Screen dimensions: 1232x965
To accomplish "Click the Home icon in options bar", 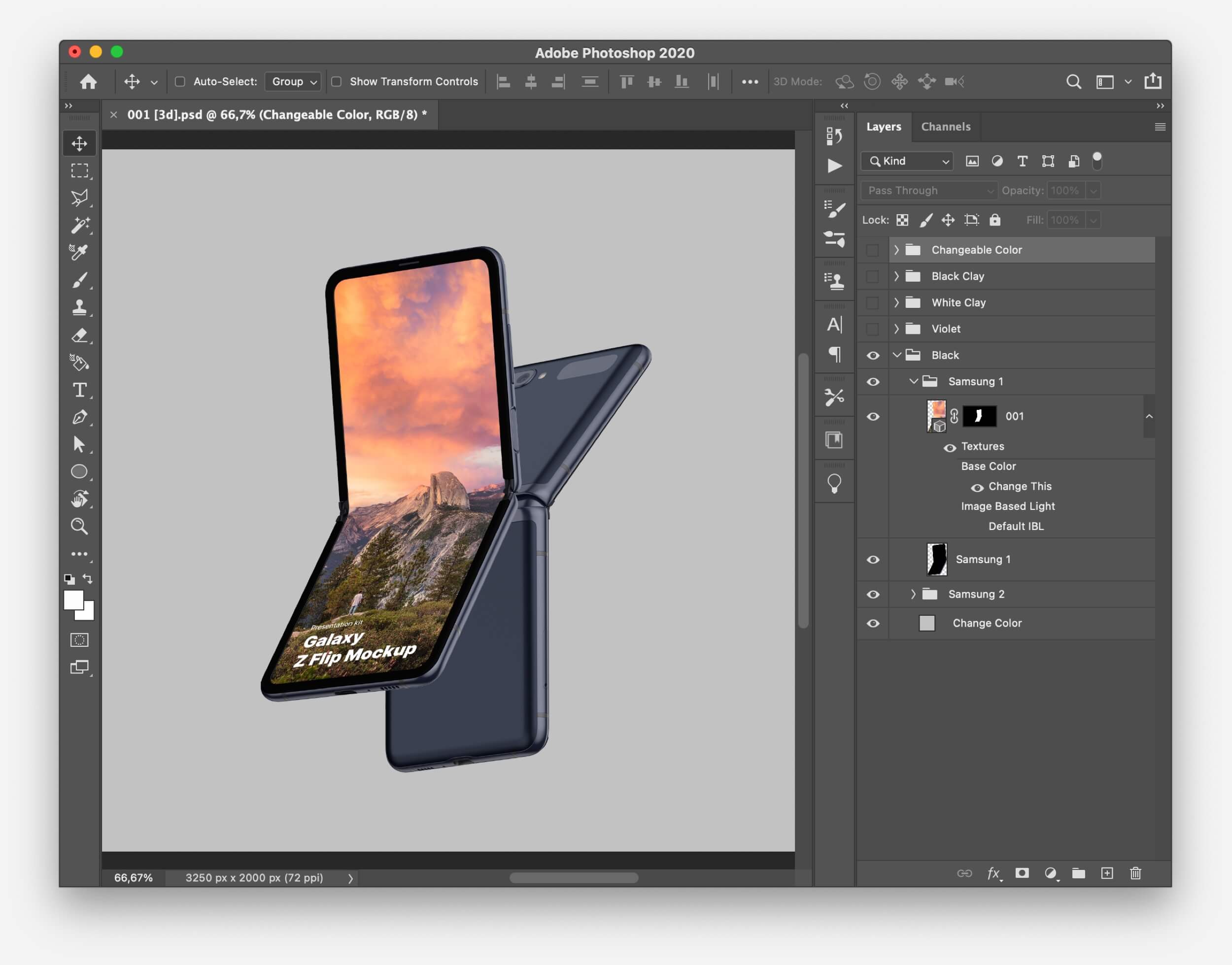I will point(88,81).
